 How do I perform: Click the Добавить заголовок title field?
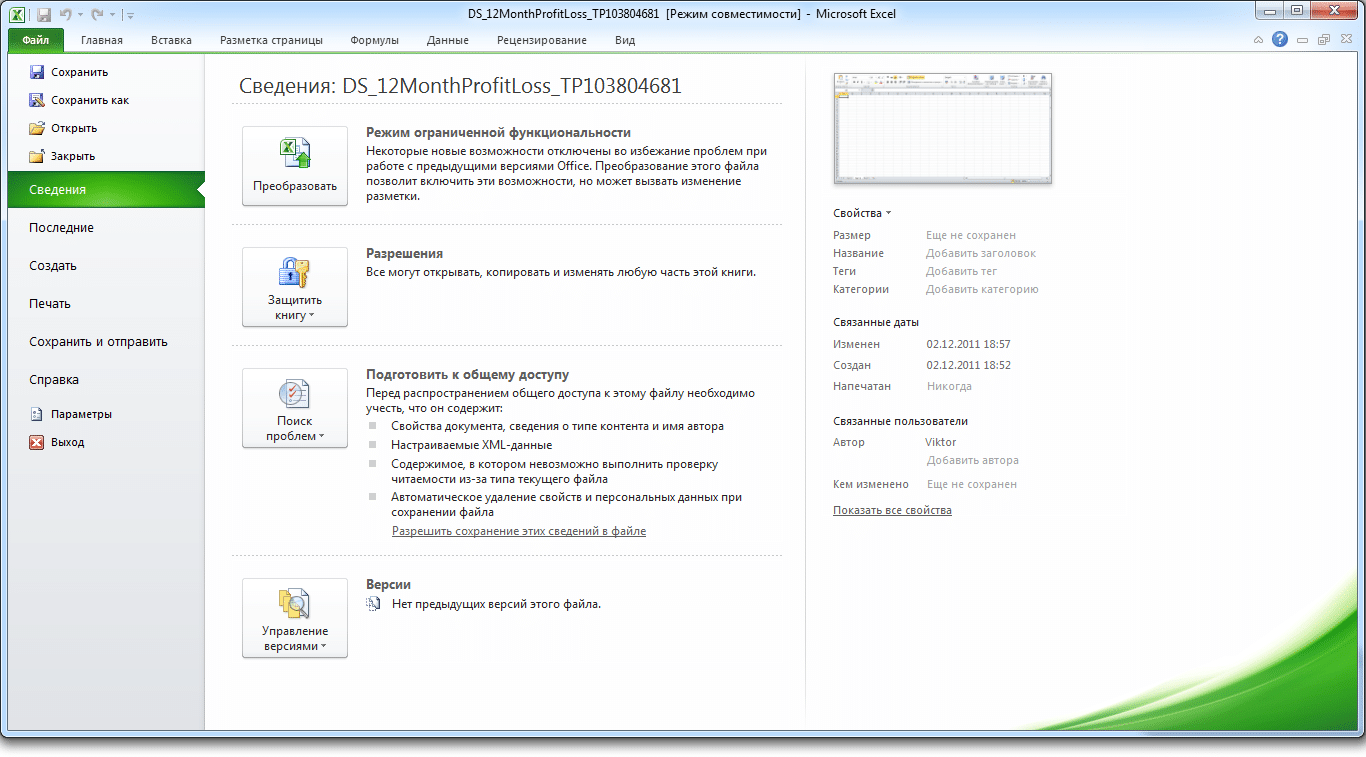pos(981,253)
